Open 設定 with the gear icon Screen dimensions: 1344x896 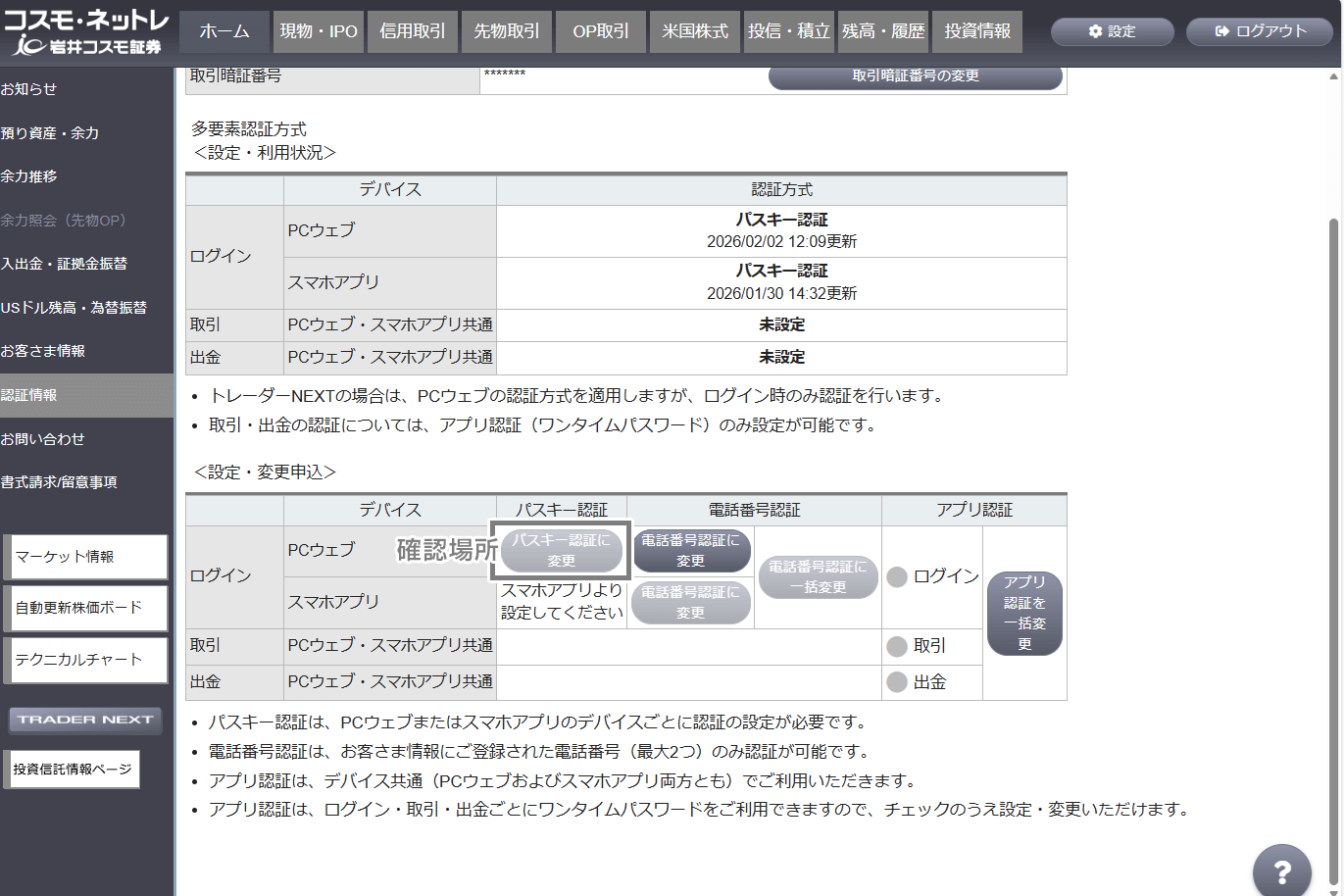[x=1112, y=31]
